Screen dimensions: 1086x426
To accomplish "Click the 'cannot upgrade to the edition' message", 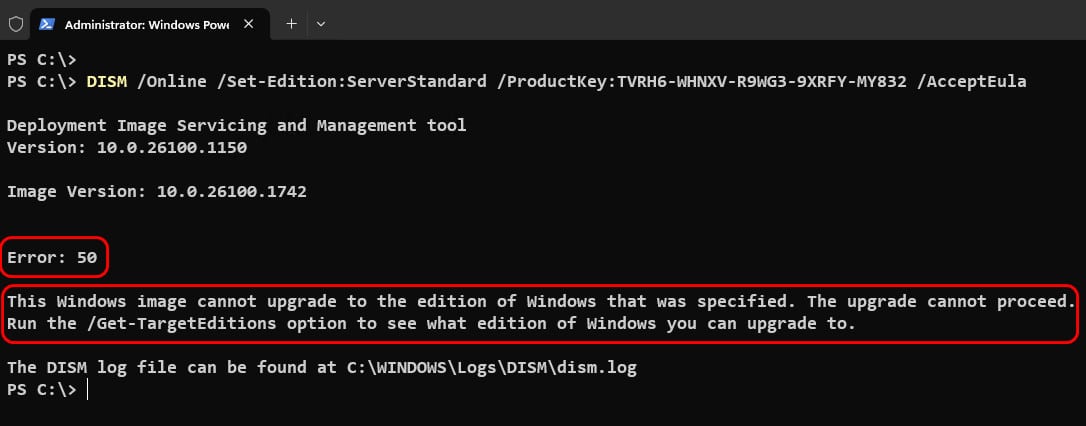I will (x=541, y=301).
